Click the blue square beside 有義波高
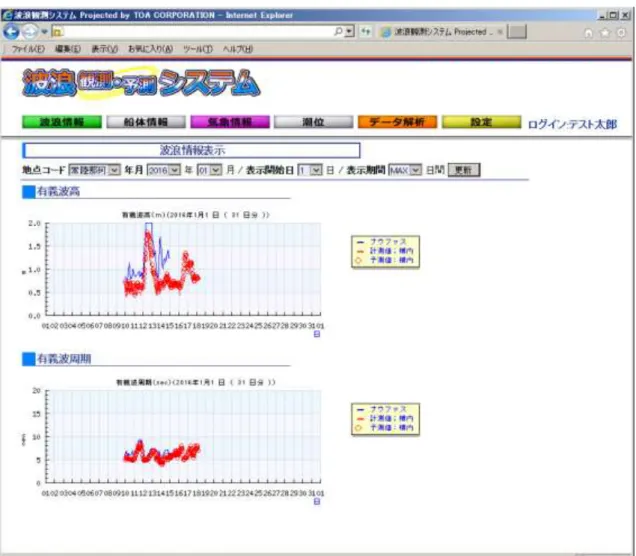 coord(28,192)
